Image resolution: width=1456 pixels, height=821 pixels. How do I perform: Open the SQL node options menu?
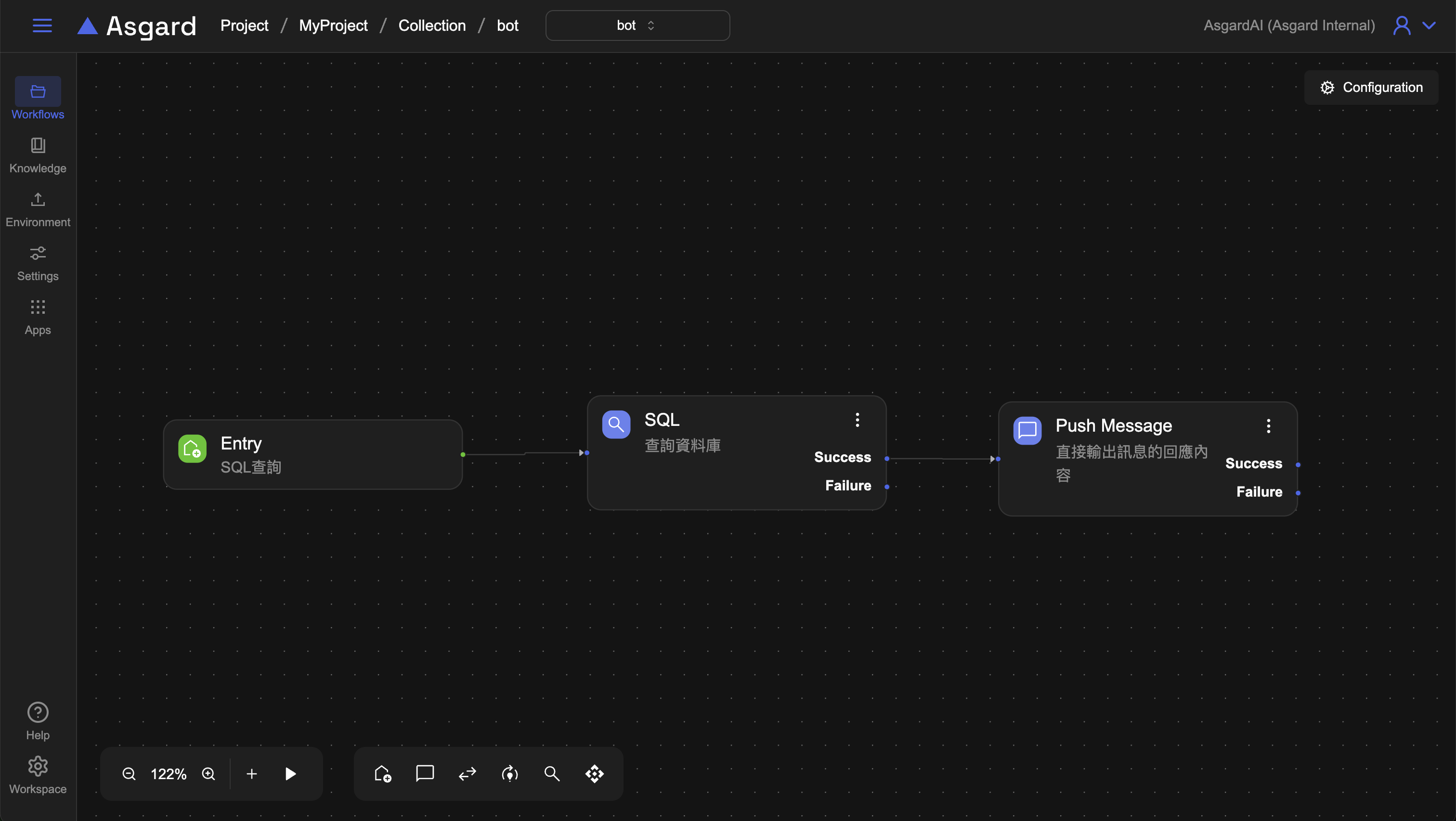[x=858, y=420]
